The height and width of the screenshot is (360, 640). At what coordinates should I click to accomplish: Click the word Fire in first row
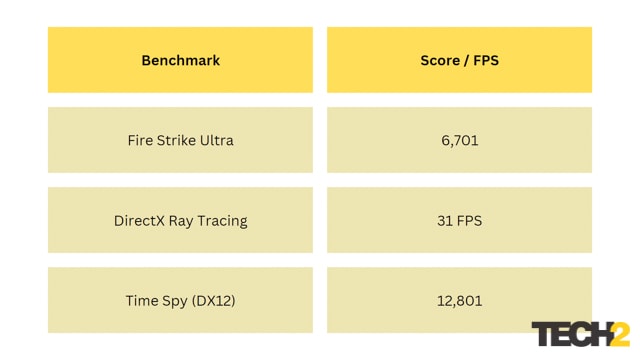tap(139, 140)
